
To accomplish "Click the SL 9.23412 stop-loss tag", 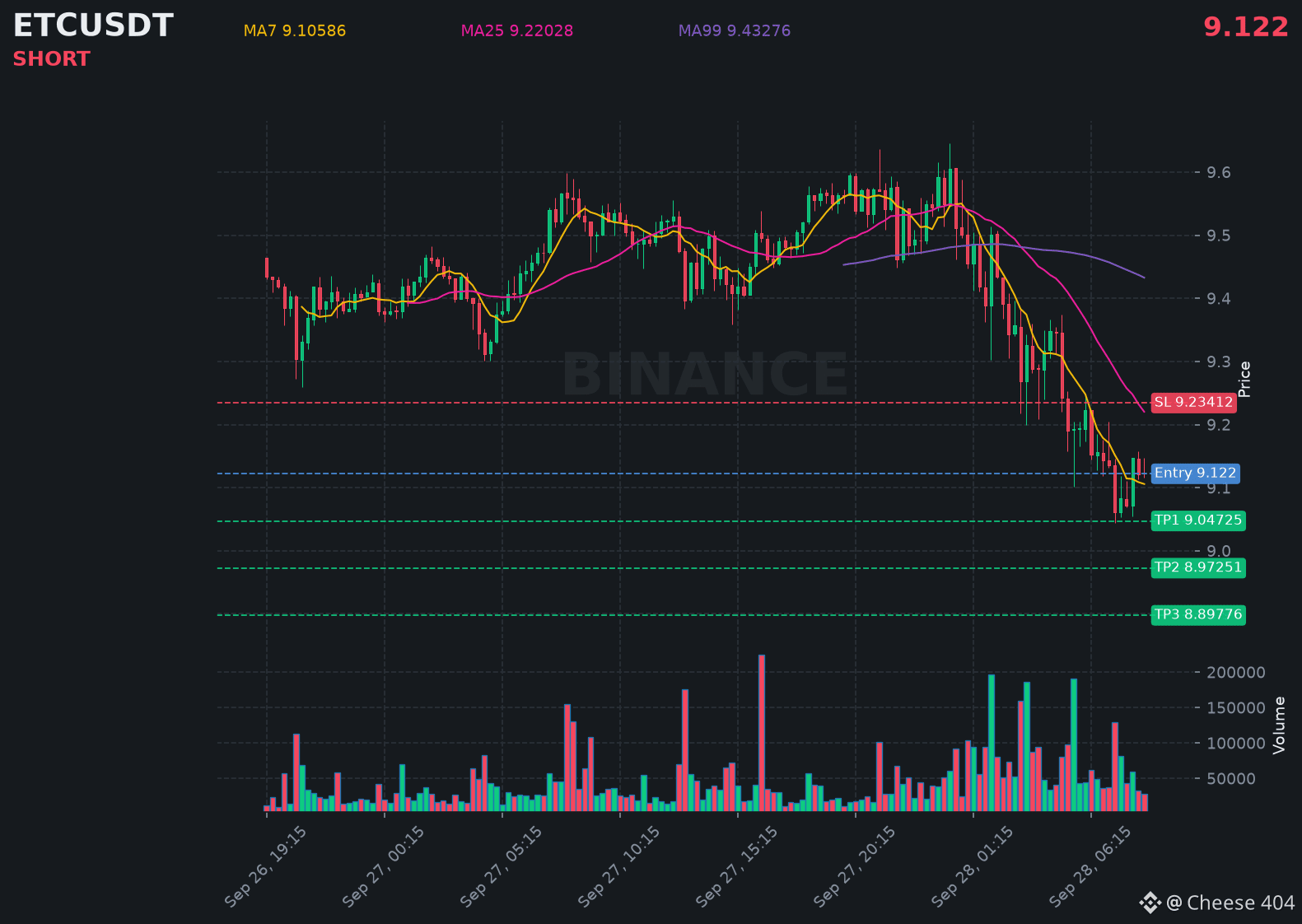I will [1193, 403].
